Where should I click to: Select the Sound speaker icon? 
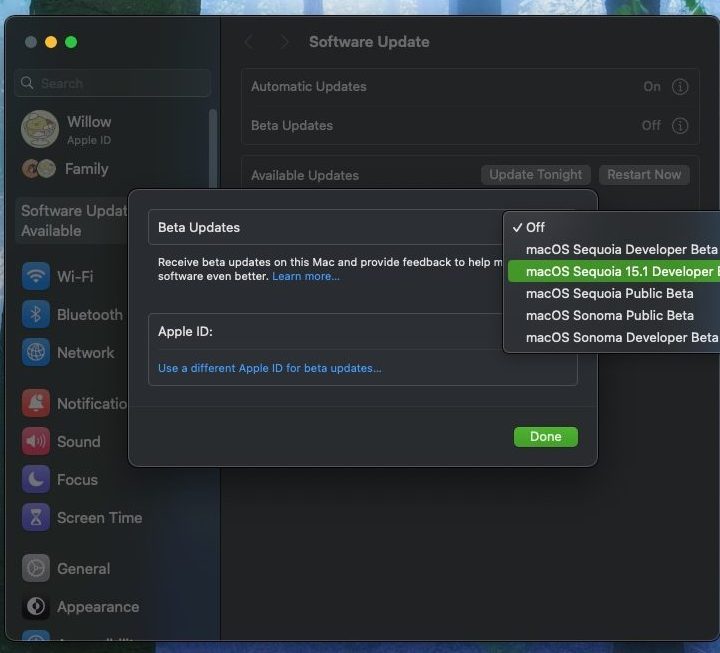[x=35, y=441]
